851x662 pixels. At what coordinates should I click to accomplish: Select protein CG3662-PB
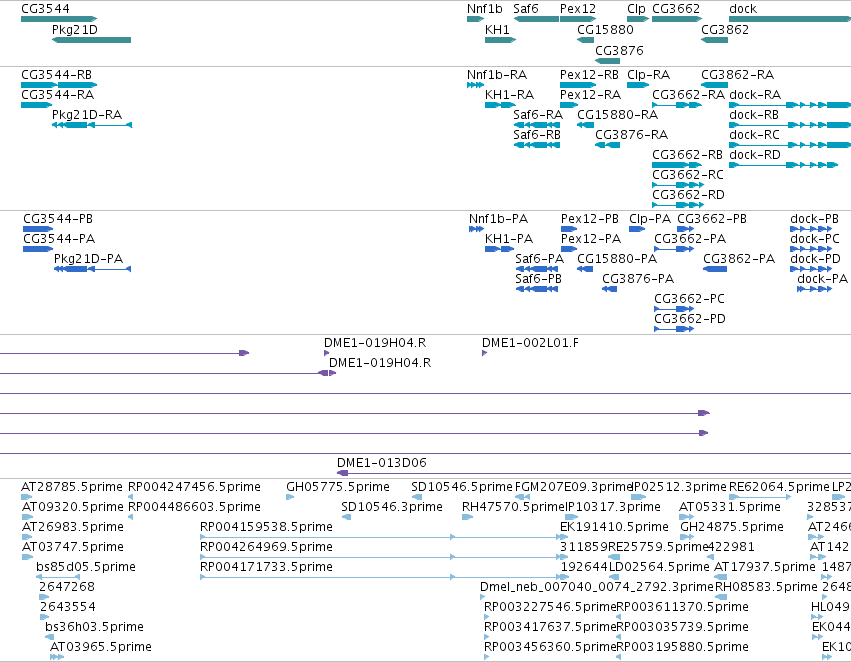pyautogui.click(x=685, y=229)
